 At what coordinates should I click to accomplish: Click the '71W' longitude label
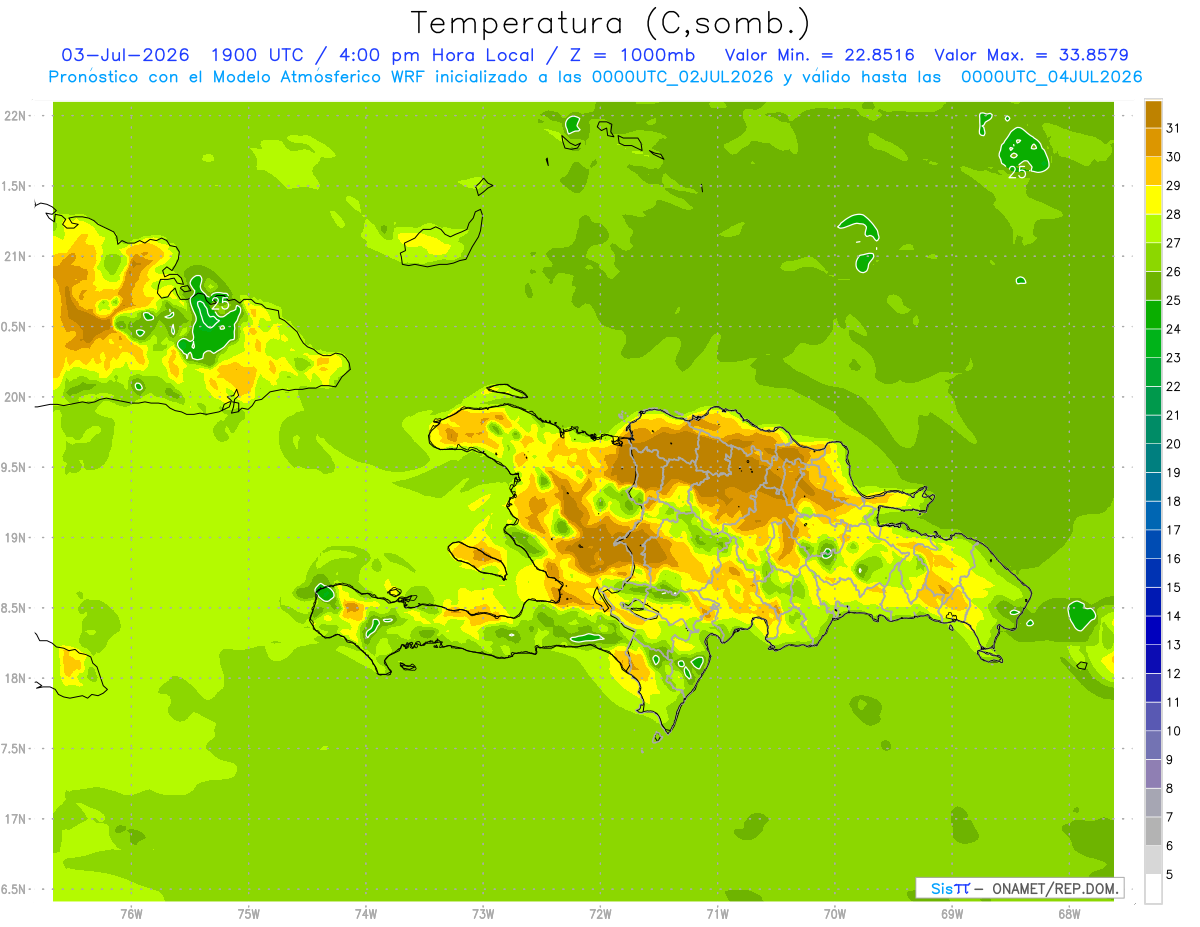(717, 913)
